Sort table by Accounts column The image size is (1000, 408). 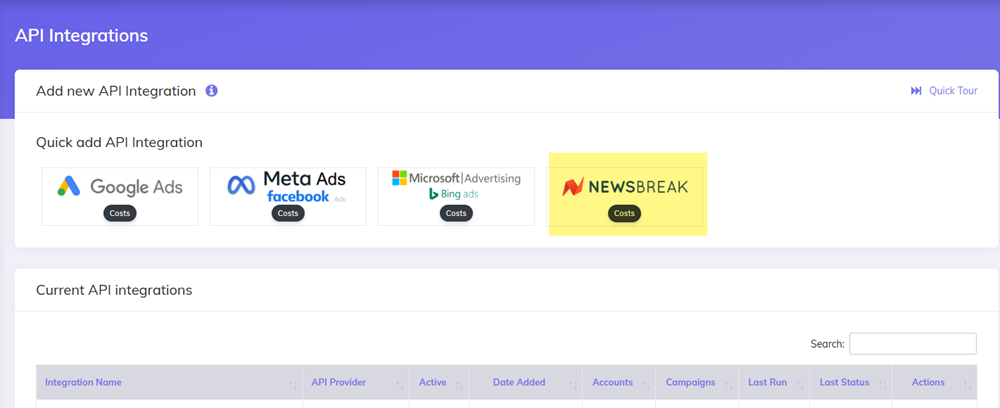click(619, 382)
